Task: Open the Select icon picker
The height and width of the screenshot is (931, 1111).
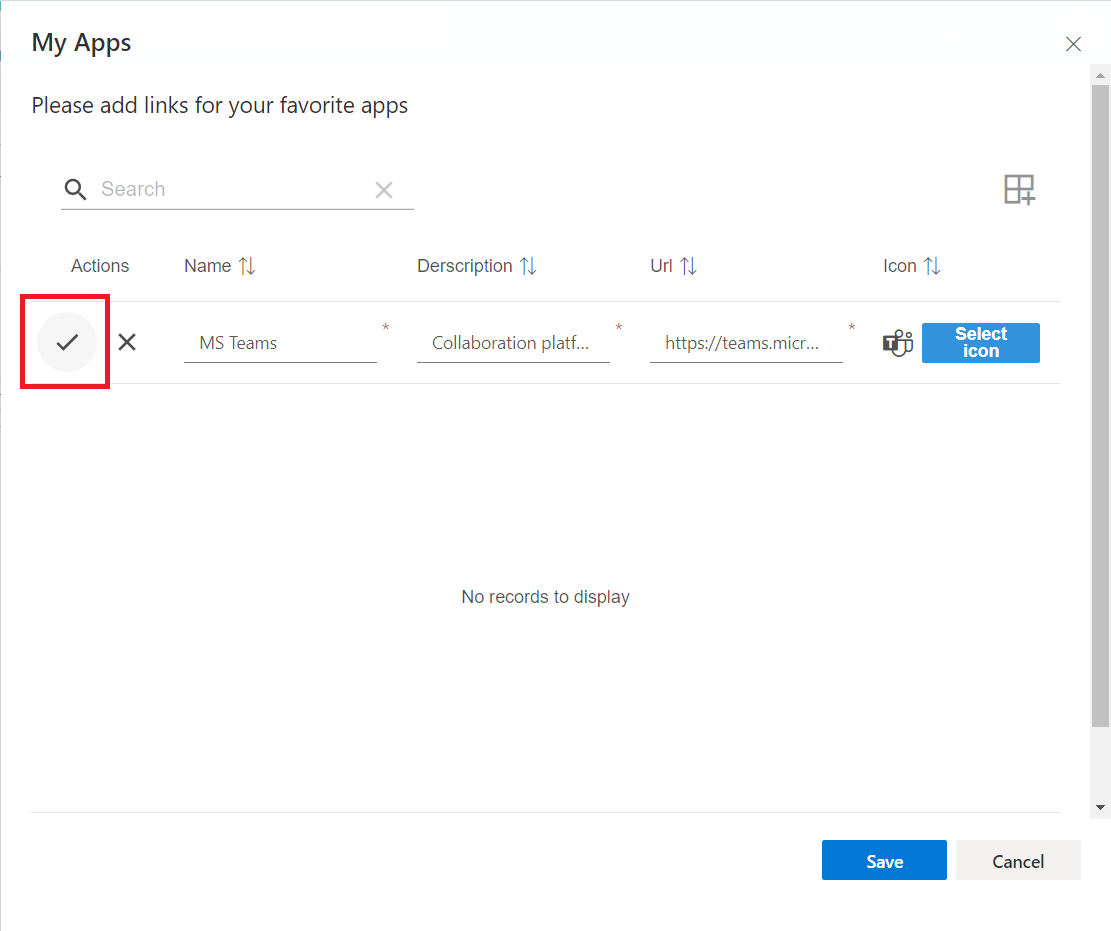Action: [x=980, y=343]
